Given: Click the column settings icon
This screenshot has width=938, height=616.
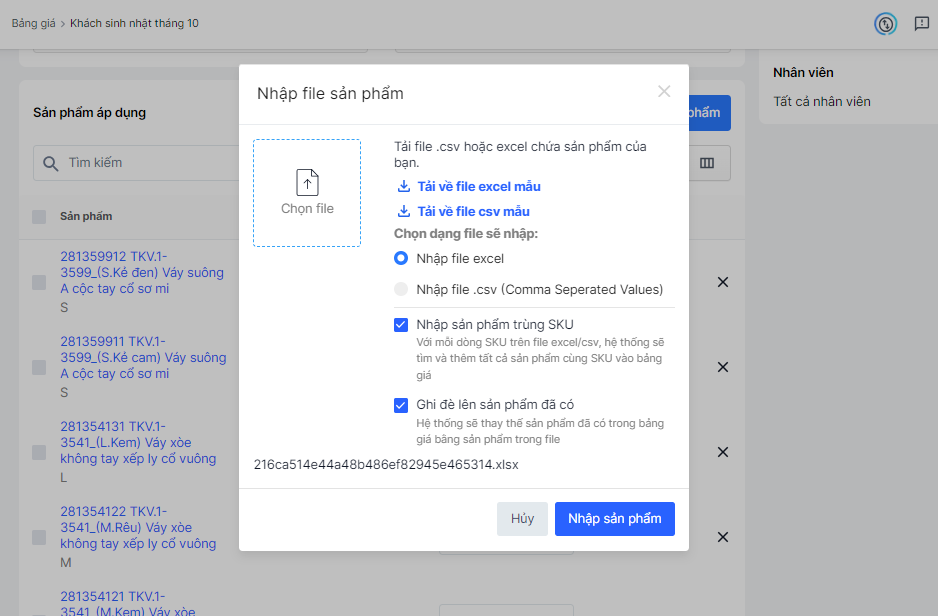Looking at the screenshot, I should [x=707, y=163].
